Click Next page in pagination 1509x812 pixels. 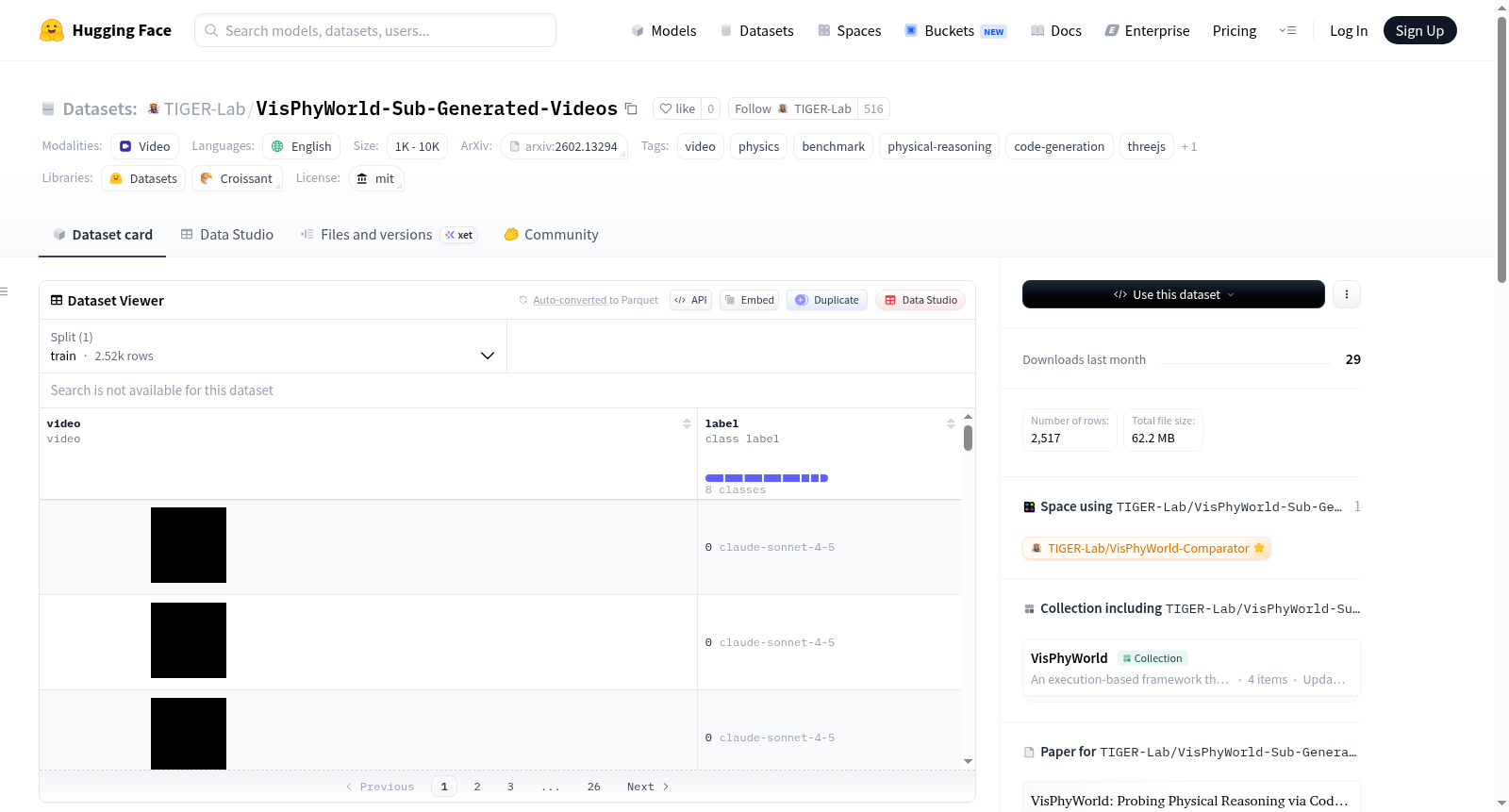(x=648, y=787)
